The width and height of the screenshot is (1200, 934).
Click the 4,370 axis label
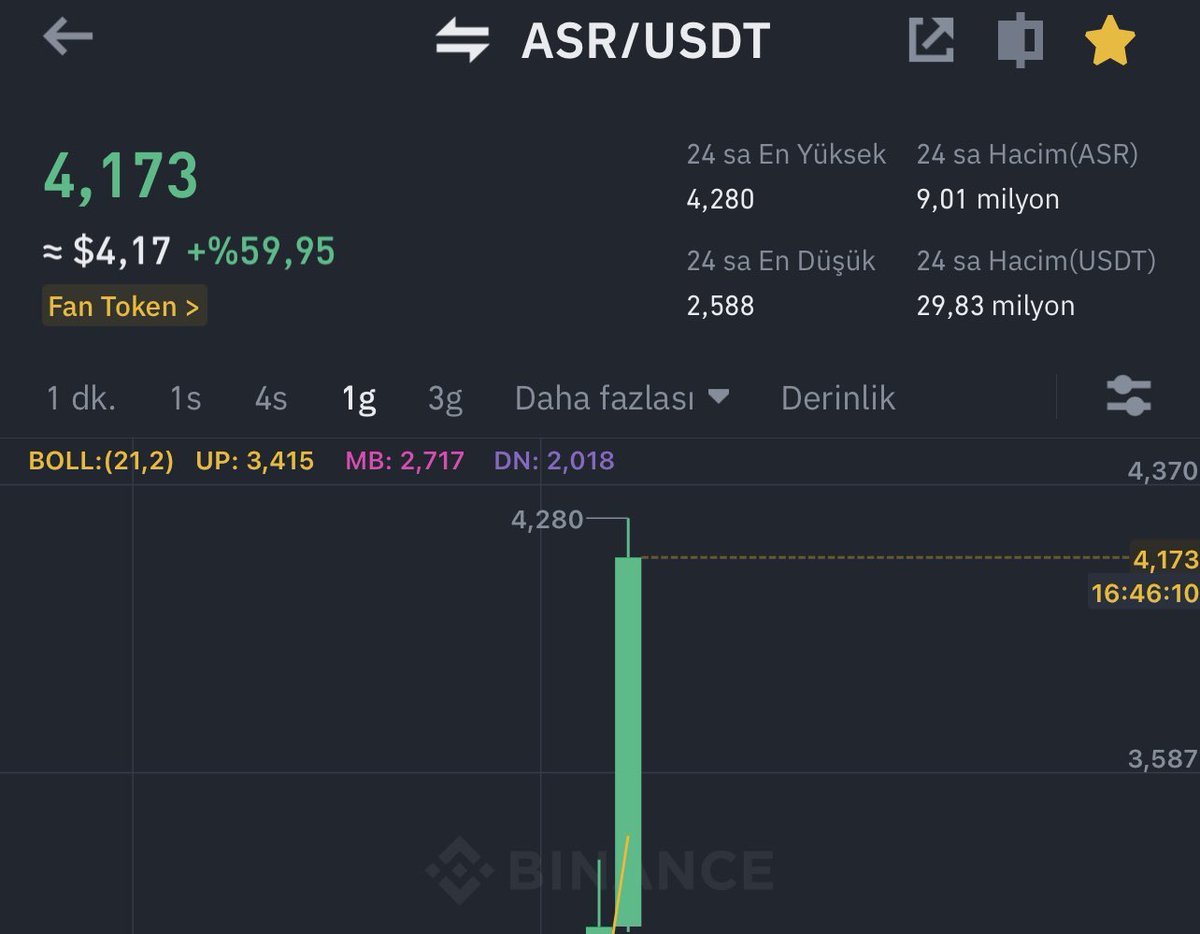click(1163, 471)
